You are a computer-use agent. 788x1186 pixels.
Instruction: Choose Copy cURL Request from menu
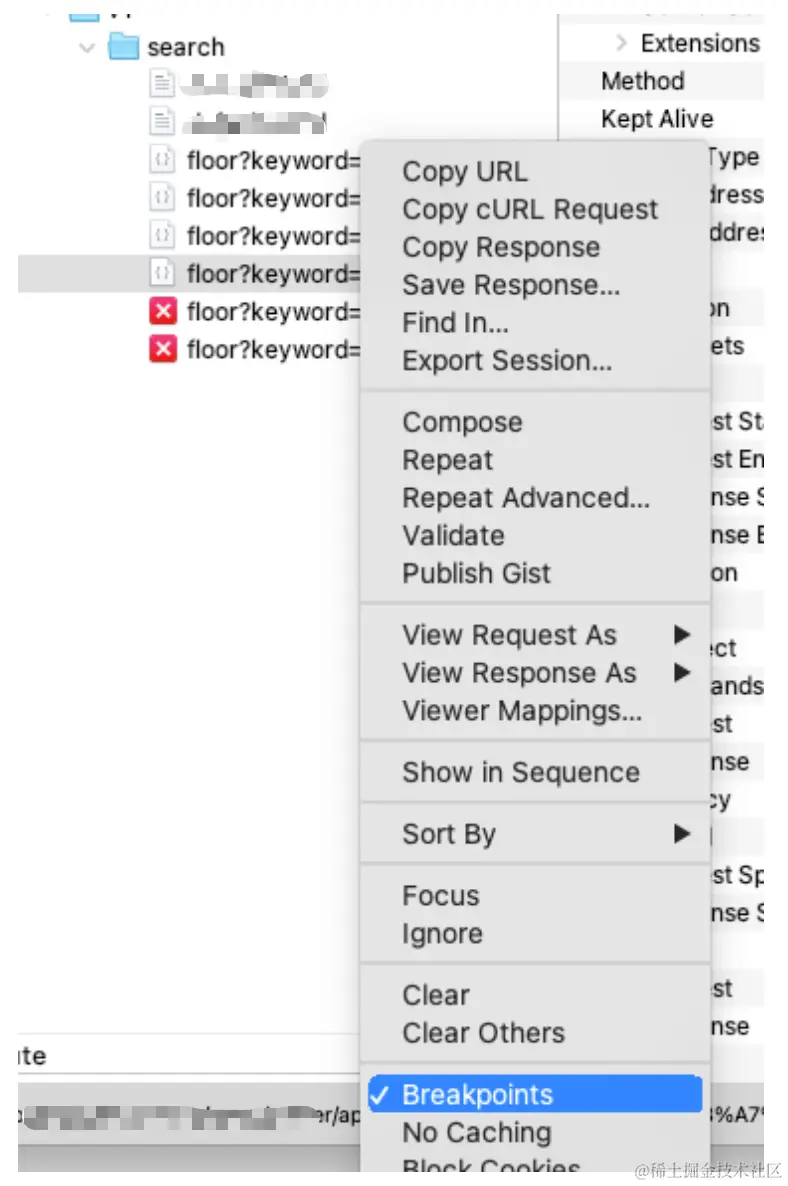(530, 209)
